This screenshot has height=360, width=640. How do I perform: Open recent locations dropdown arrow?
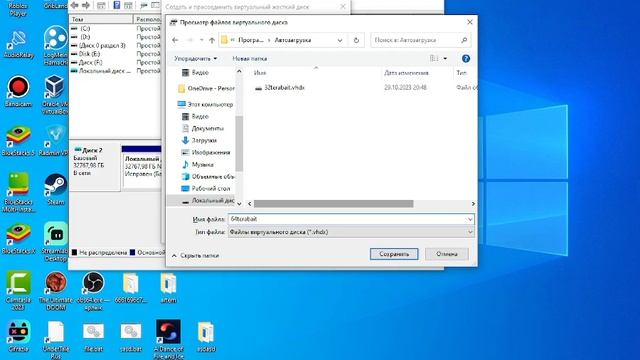pyautogui.click(x=201, y=40)
